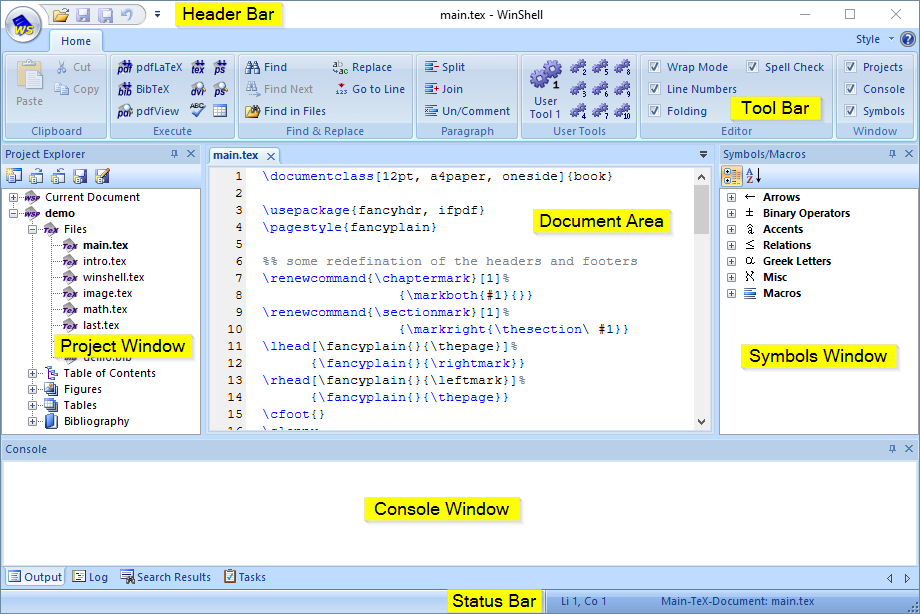Click the BibTeX button
Viewport: 920px width, 614px height.
click(143, 89)
